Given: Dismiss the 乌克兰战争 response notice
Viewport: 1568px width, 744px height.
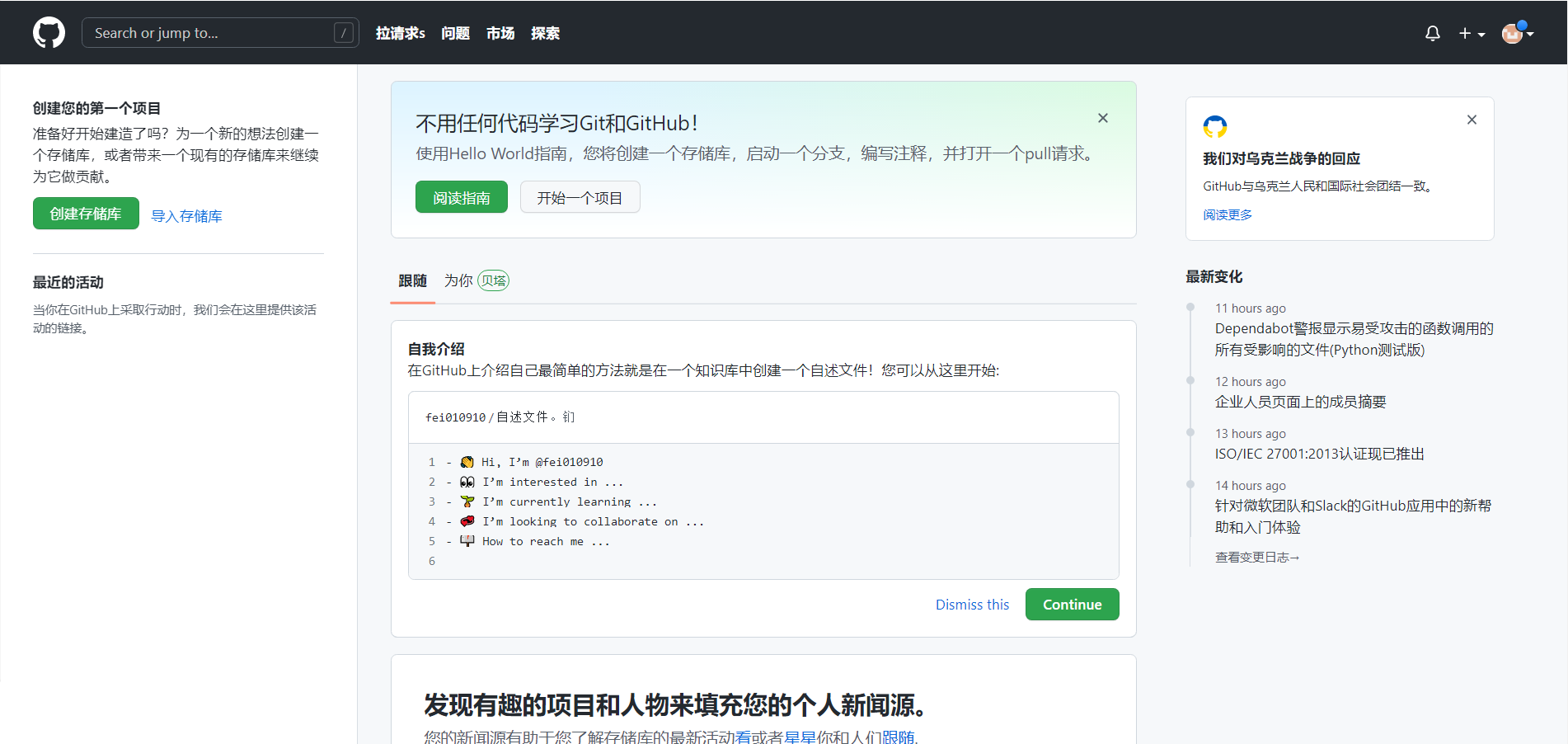Looking at the screenshot, I should click(x=1472, y=120).
